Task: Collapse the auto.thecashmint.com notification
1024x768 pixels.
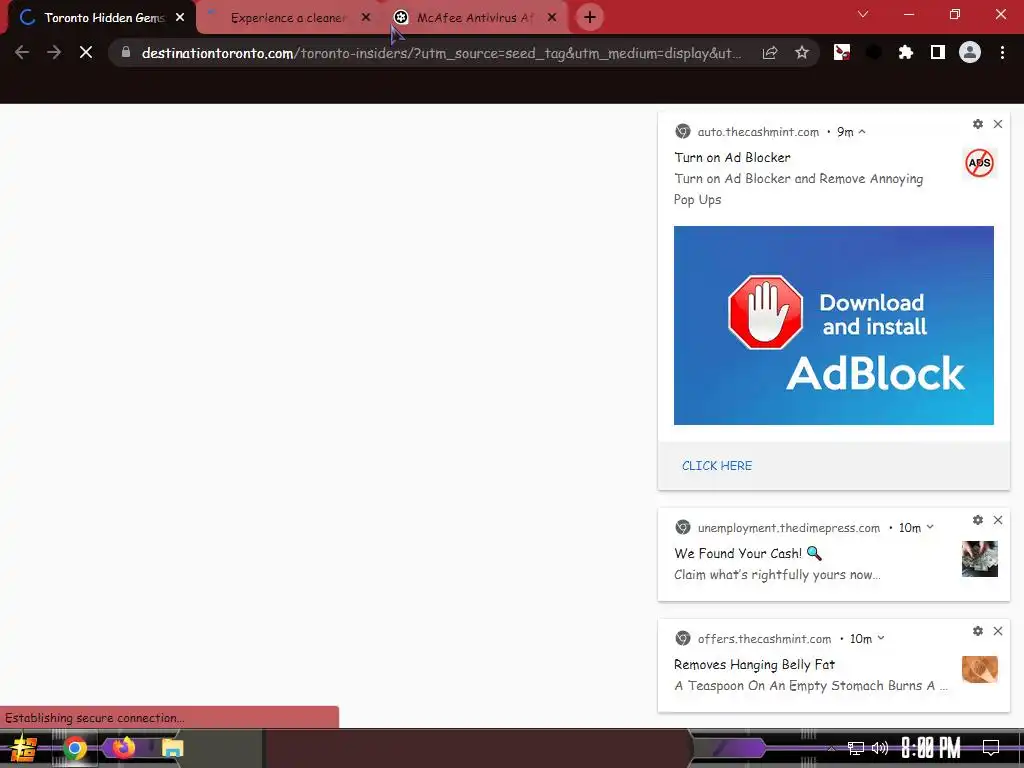Action: (862, 132)
